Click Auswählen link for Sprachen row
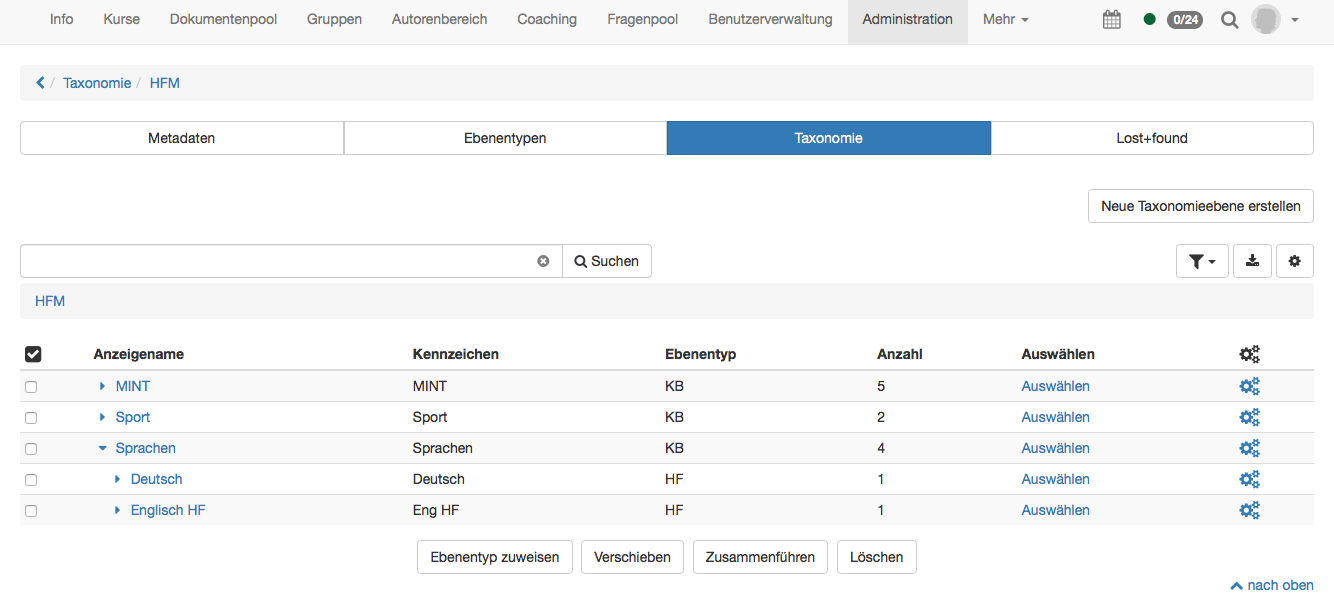This screenshot has width=1334, height=606. point(1055,448)
